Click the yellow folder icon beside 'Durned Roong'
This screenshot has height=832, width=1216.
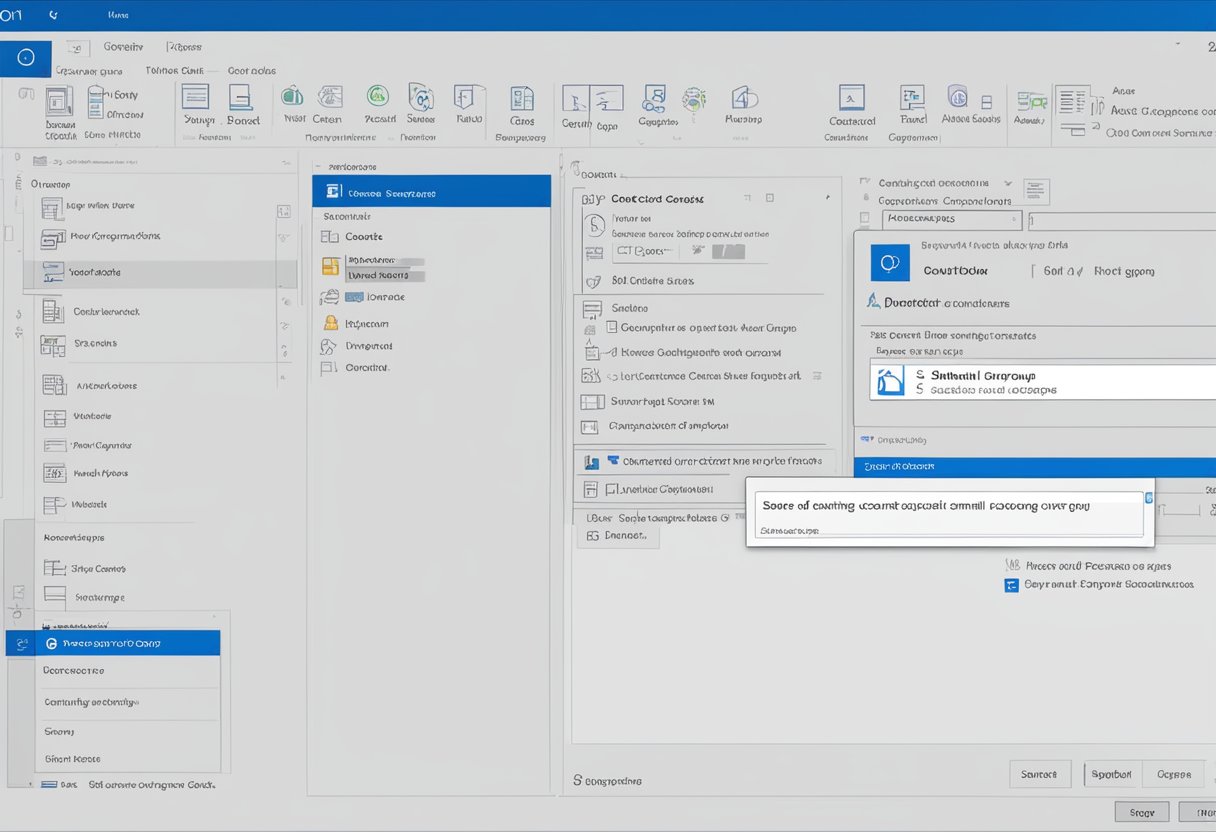(331, 268)
